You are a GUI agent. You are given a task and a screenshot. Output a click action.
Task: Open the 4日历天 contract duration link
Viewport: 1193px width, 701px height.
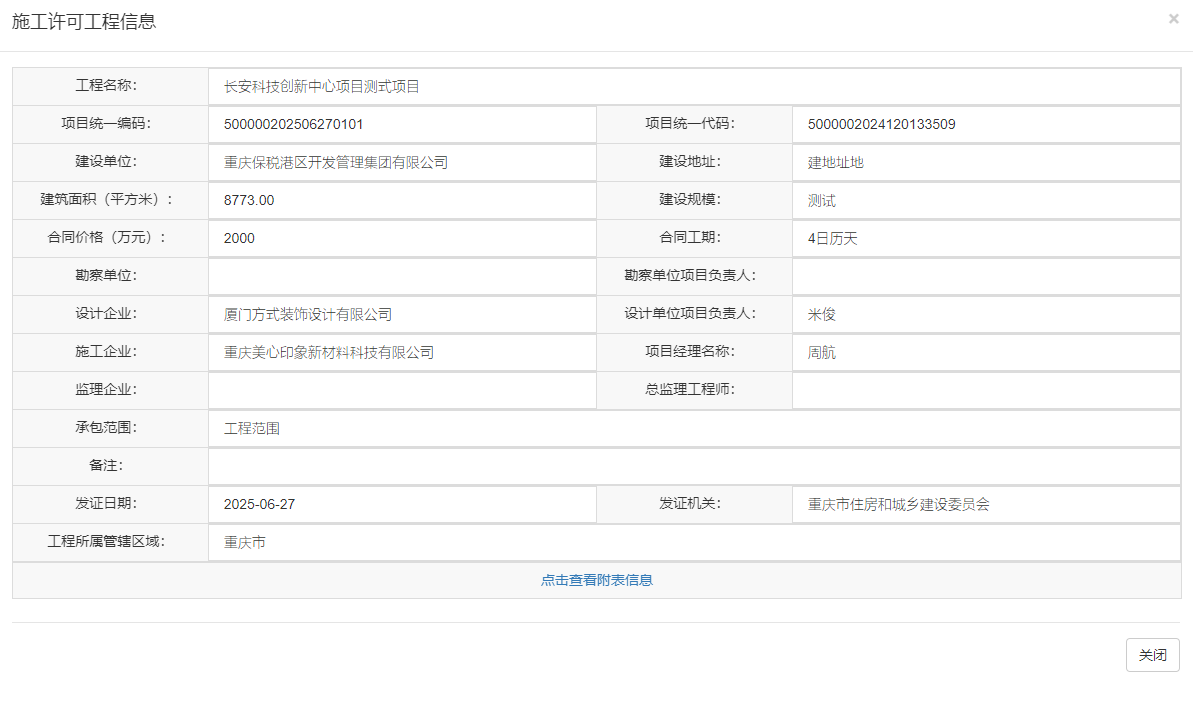pos(830,238)
